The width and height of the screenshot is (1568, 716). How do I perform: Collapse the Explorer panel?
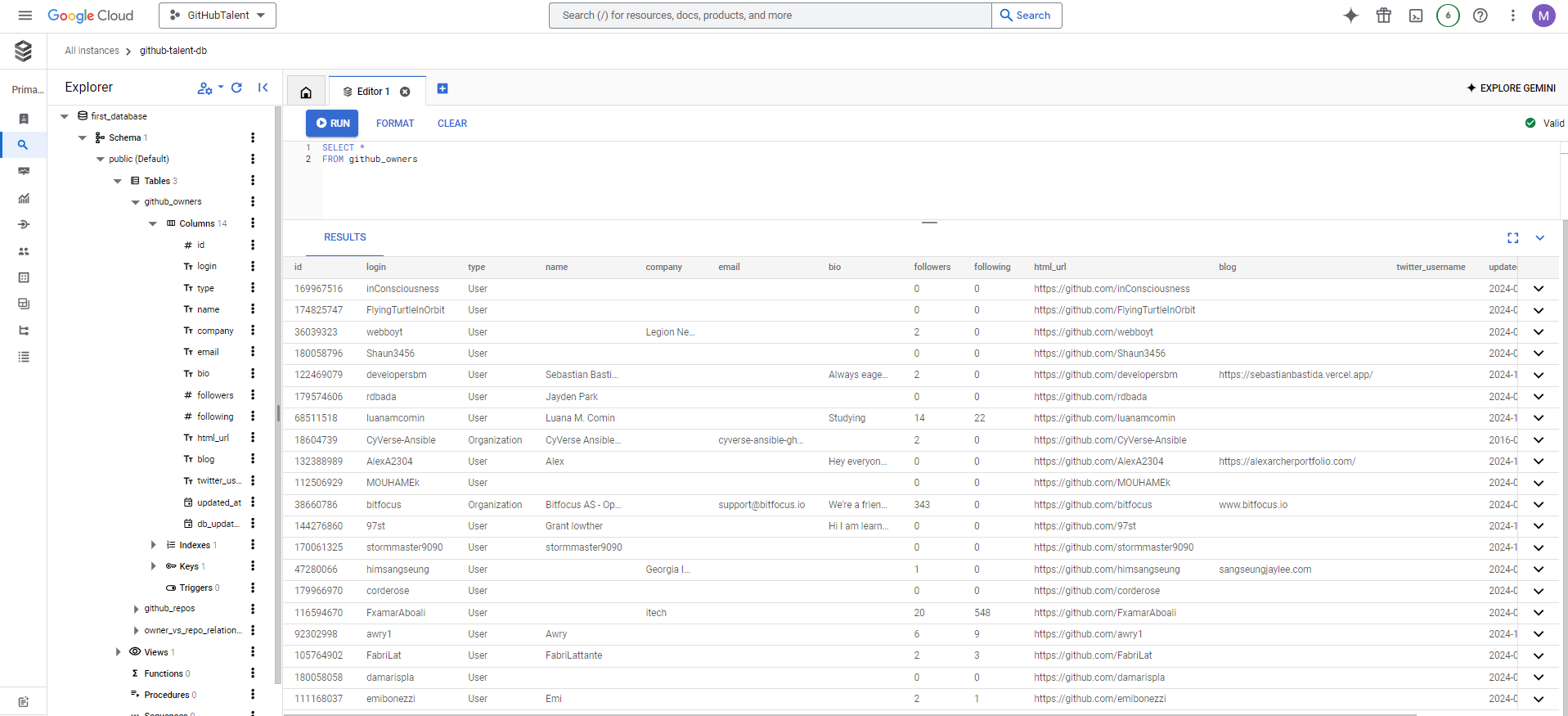click(263, 88)
